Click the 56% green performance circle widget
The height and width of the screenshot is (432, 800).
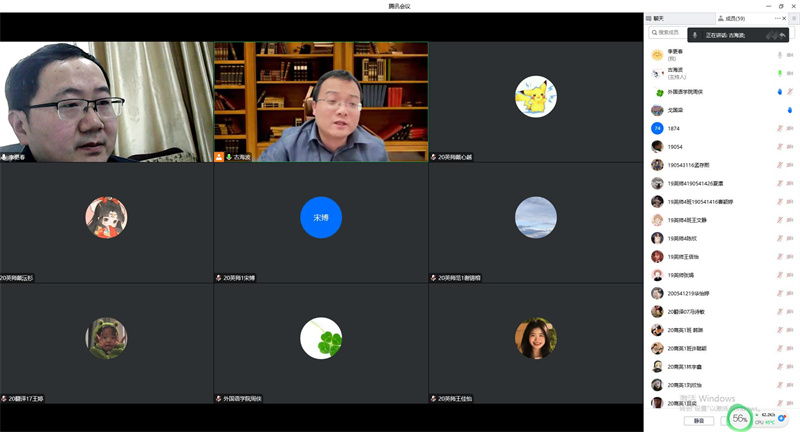click(x=740, y=419)
